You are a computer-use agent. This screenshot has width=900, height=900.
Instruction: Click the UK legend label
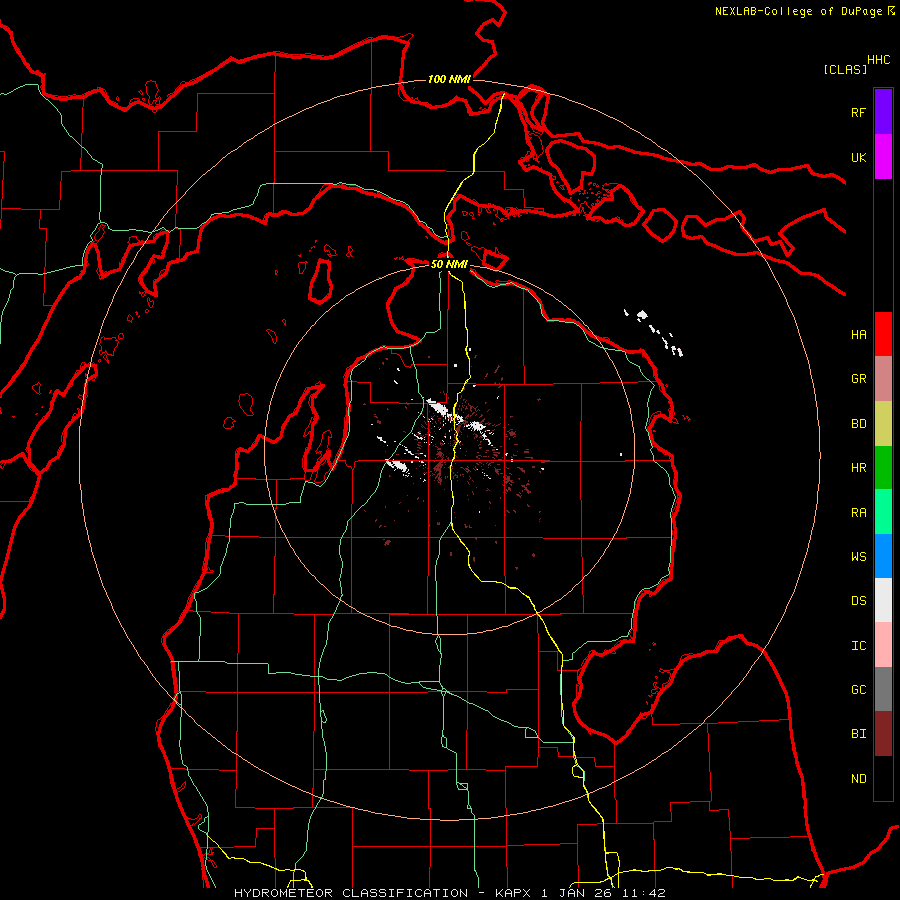pyautogui.click(x=858, y=157)
